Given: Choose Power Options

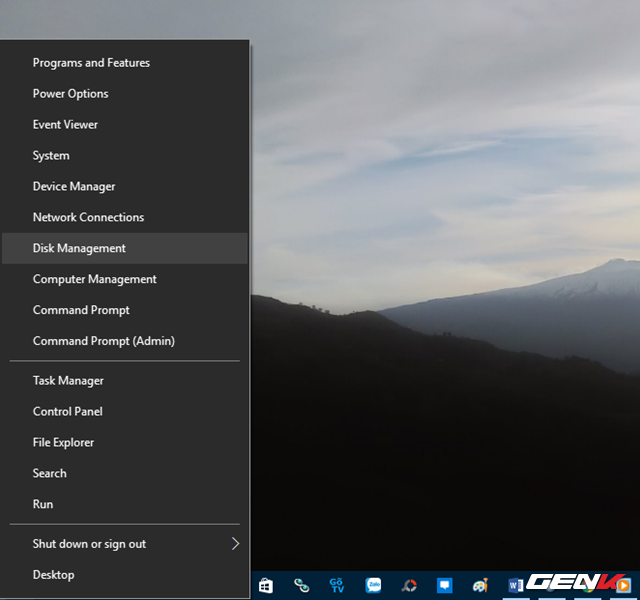Looking at the screenshot, I should coord(70,94).
